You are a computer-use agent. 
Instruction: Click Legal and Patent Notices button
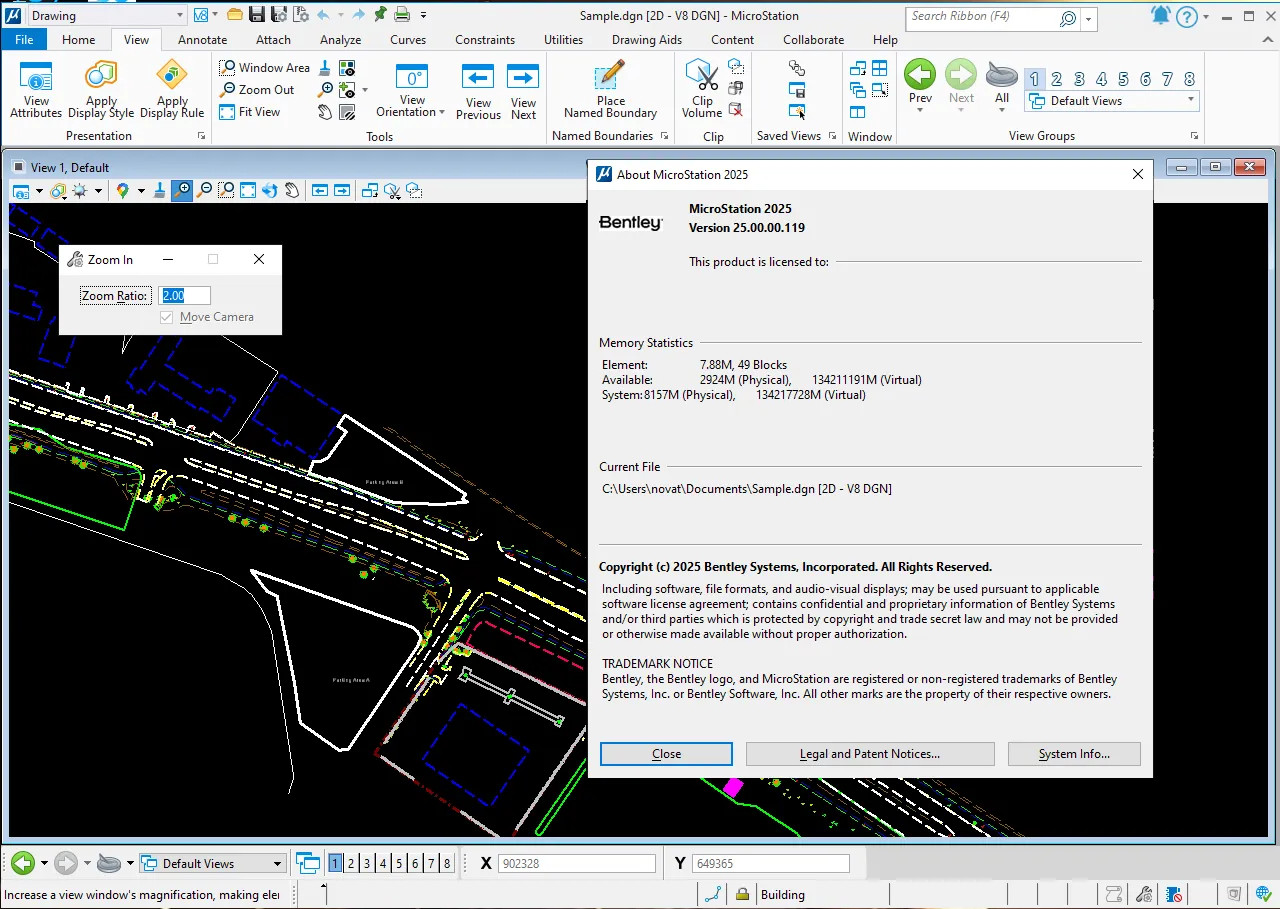point(870,754)
